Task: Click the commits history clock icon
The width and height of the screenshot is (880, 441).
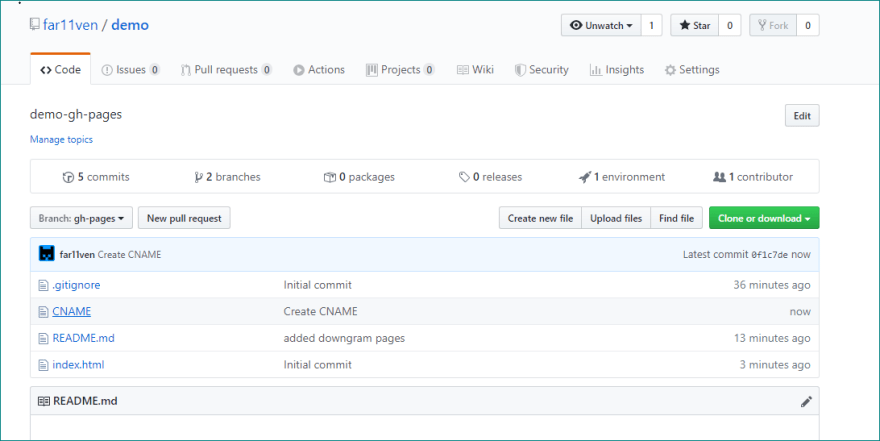Action: 68,177
